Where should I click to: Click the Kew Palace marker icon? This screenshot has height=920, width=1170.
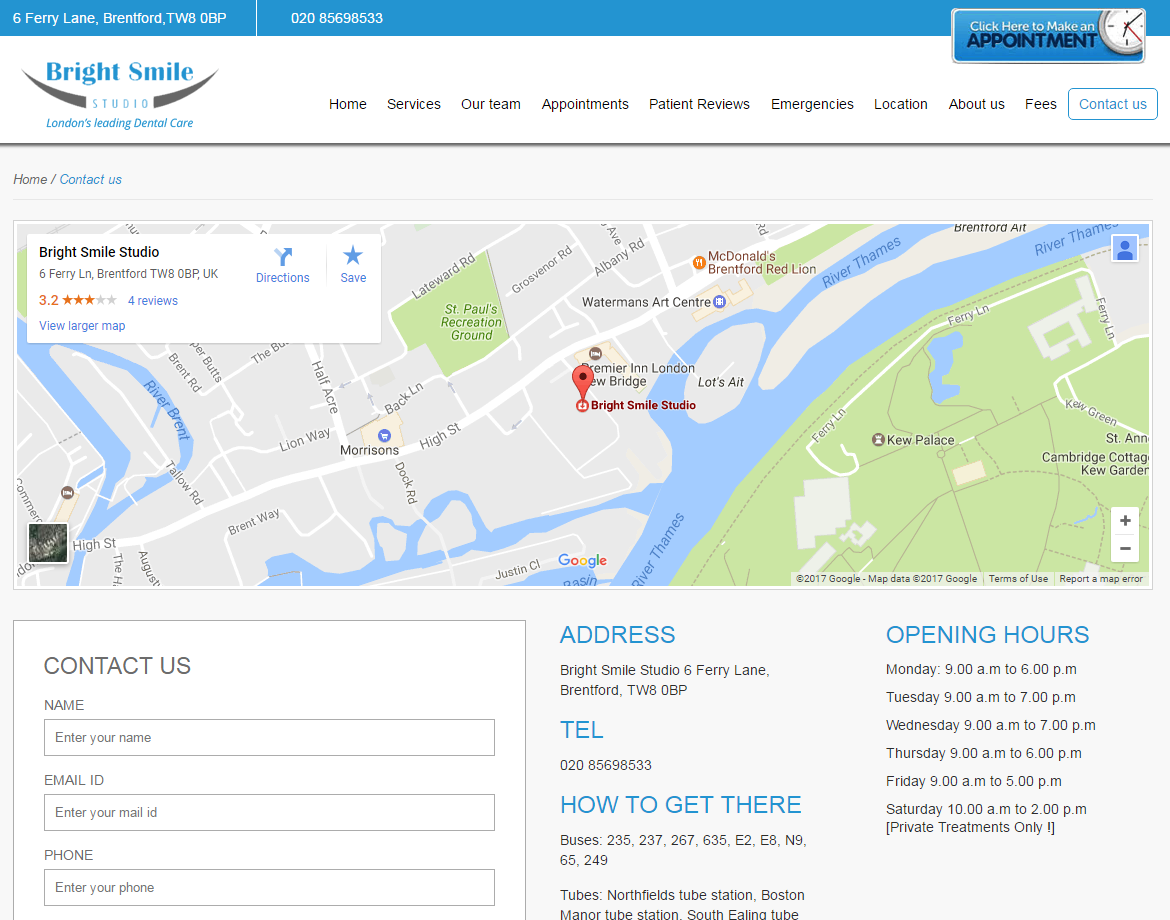(878, 439)
